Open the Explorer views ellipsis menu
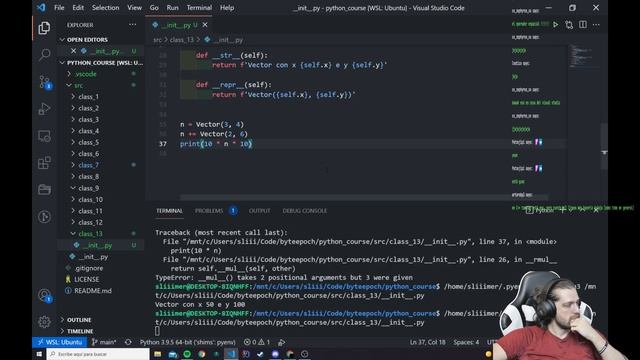This screenshot has height=360, width=640. pos(133,25)
